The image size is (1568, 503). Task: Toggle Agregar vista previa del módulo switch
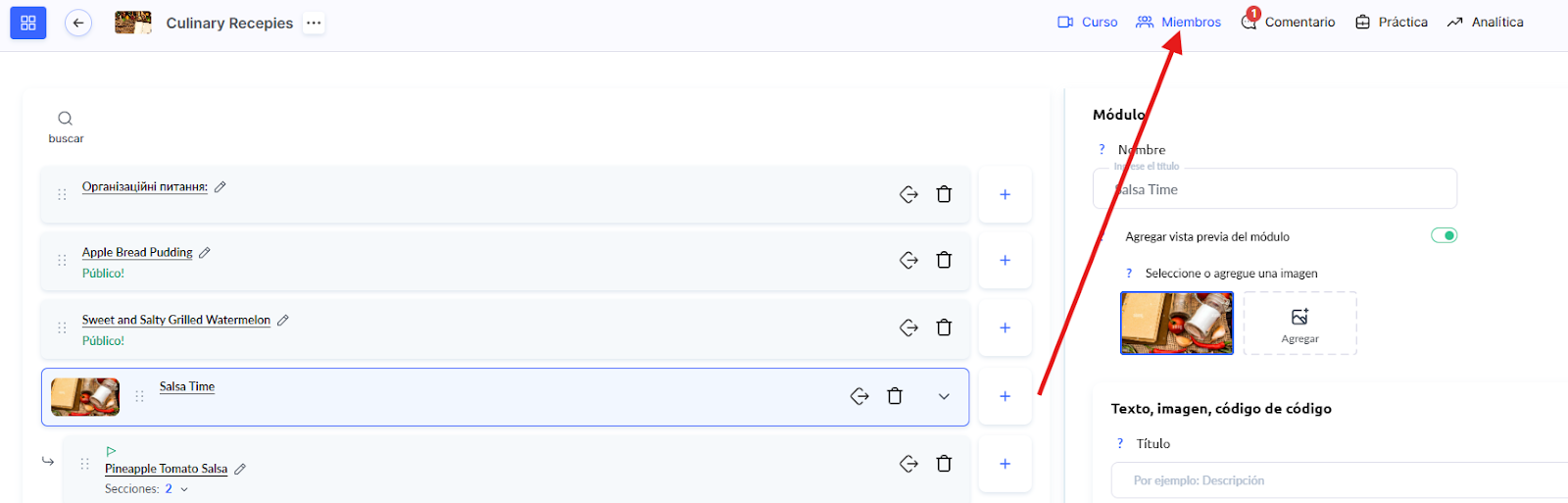[x=1444, y=235]
